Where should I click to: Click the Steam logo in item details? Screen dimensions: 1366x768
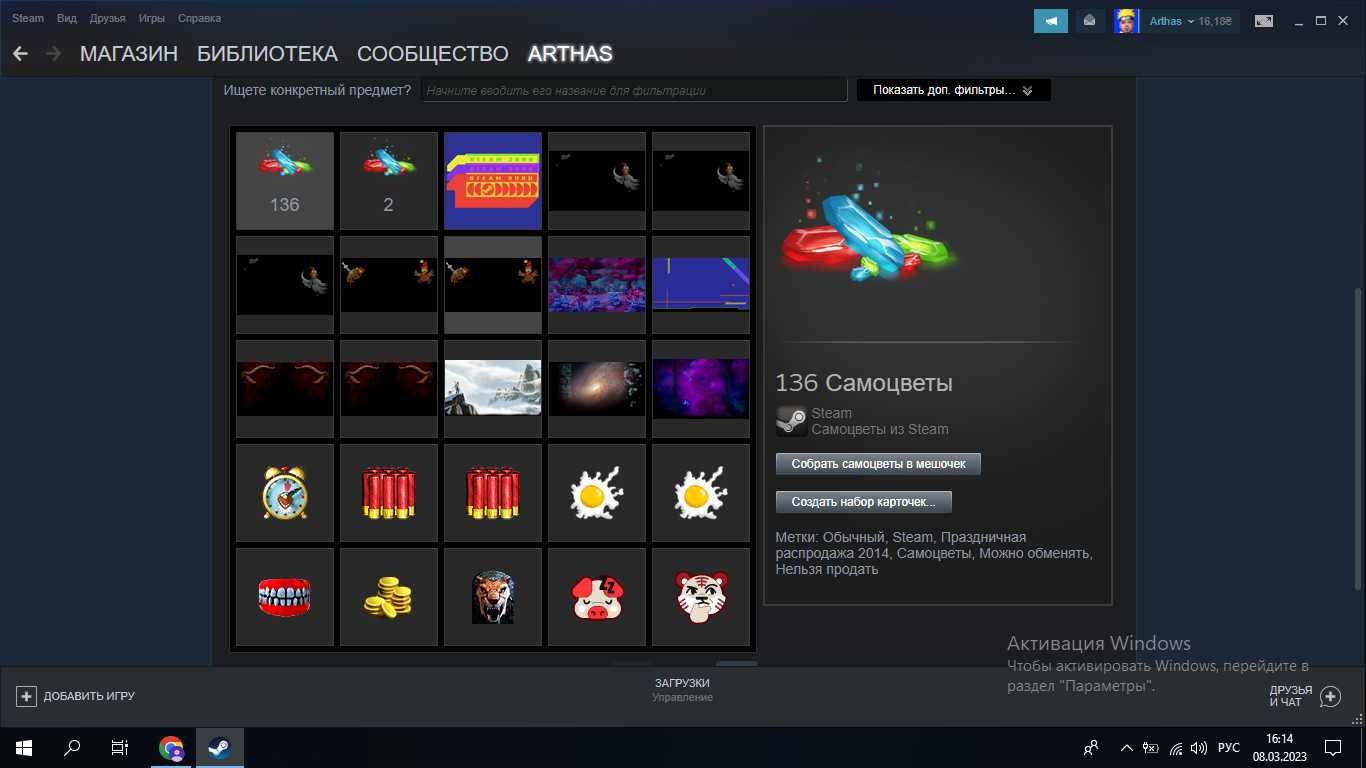point(791,421)
